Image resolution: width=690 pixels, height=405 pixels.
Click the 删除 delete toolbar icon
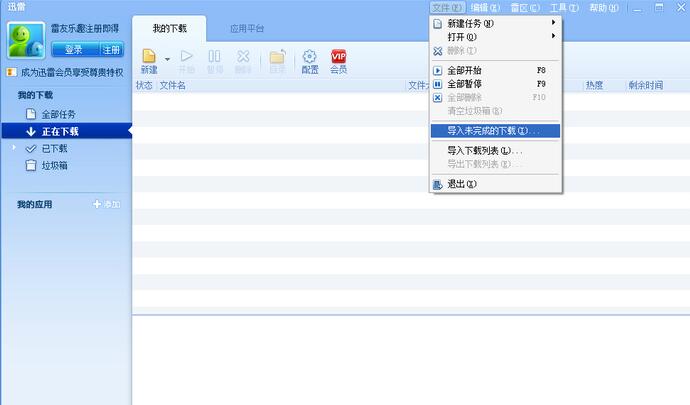point(243,61)
